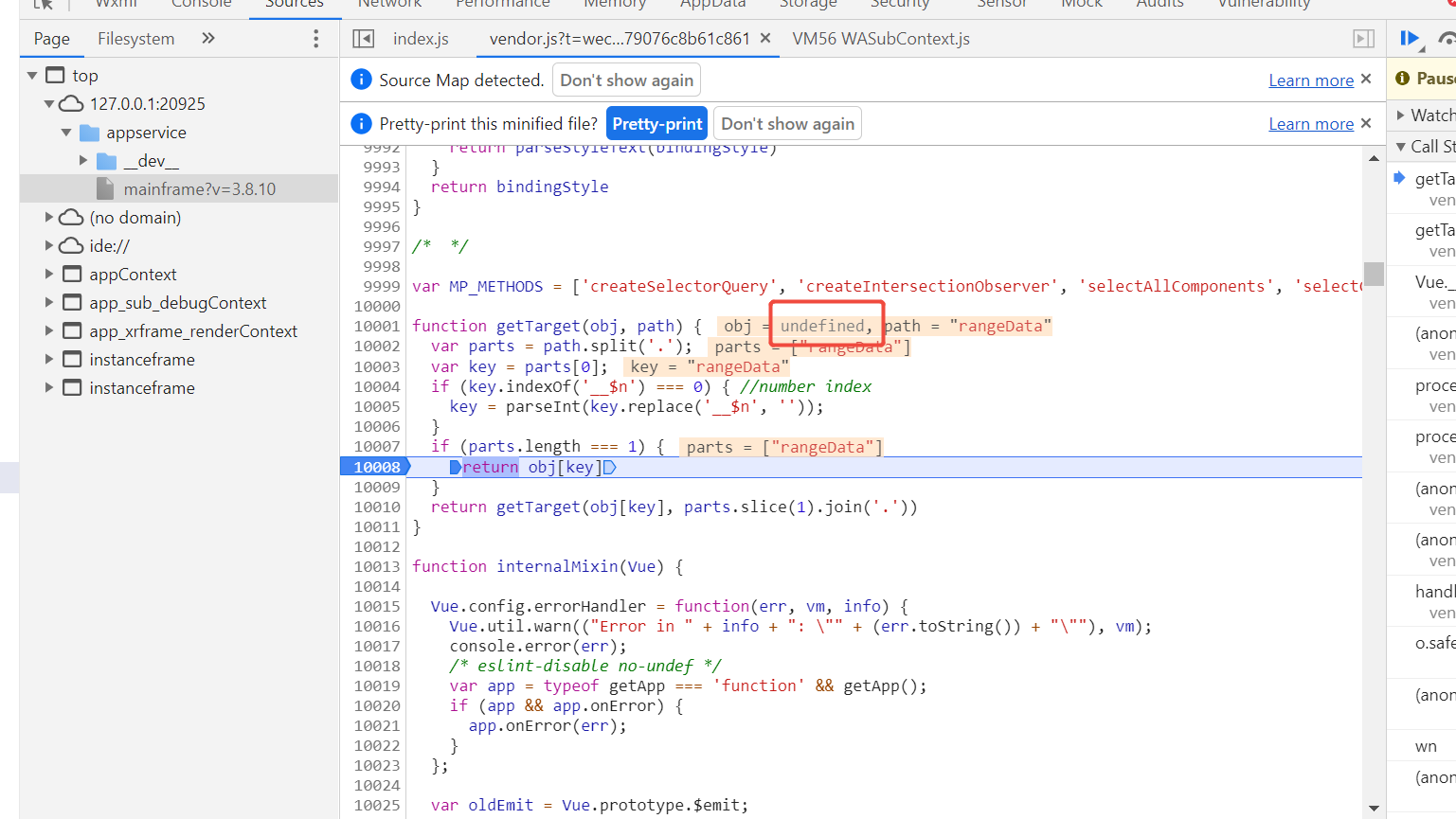Select mainframe?v=3.8.10 file in tree

tap(199, 189)
